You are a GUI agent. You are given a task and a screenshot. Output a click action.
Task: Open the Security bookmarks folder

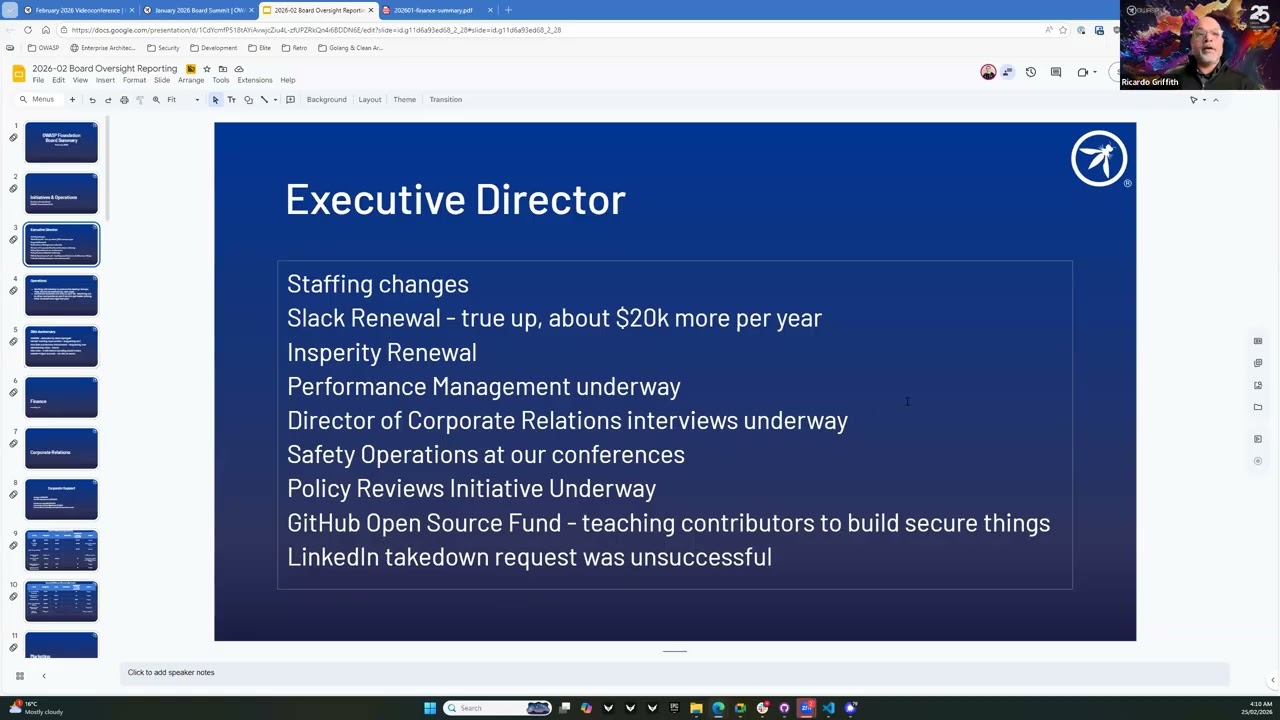point(163,48)
